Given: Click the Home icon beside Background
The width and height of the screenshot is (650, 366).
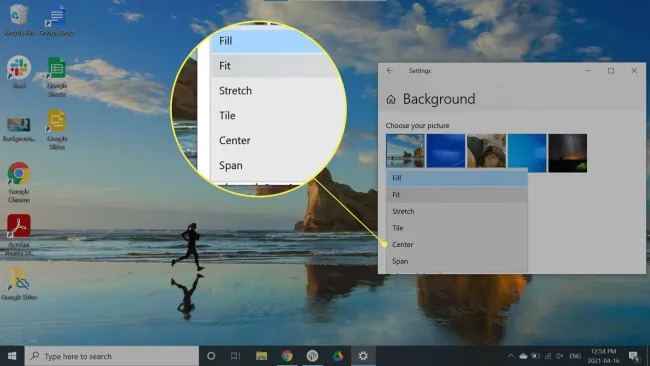Looking at the screenshot, I should 390,99.
